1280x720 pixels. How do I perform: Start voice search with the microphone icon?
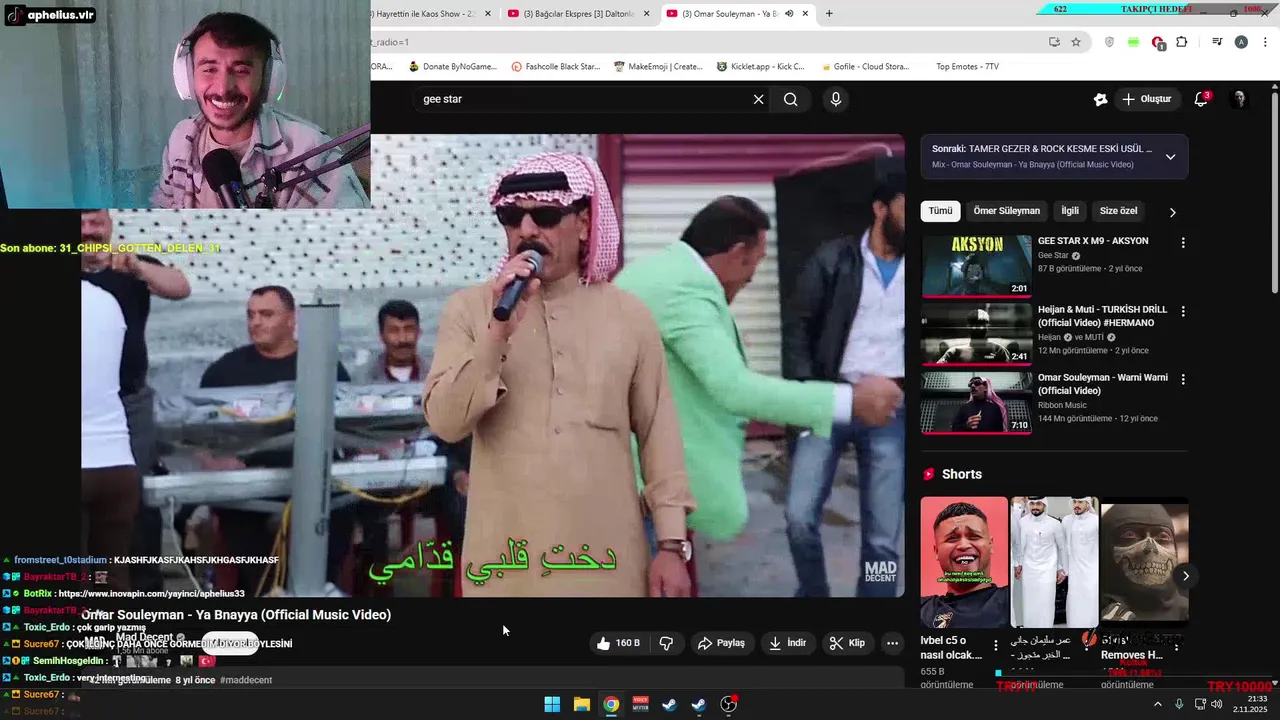click(836, 99)
